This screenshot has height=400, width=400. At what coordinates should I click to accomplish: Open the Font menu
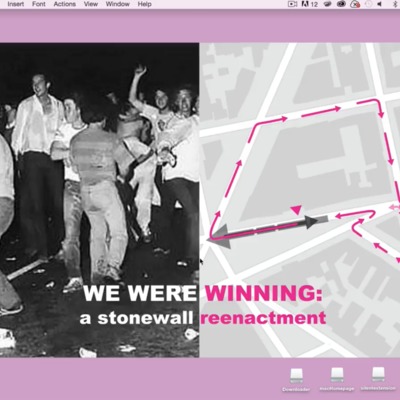coord(39,4)
